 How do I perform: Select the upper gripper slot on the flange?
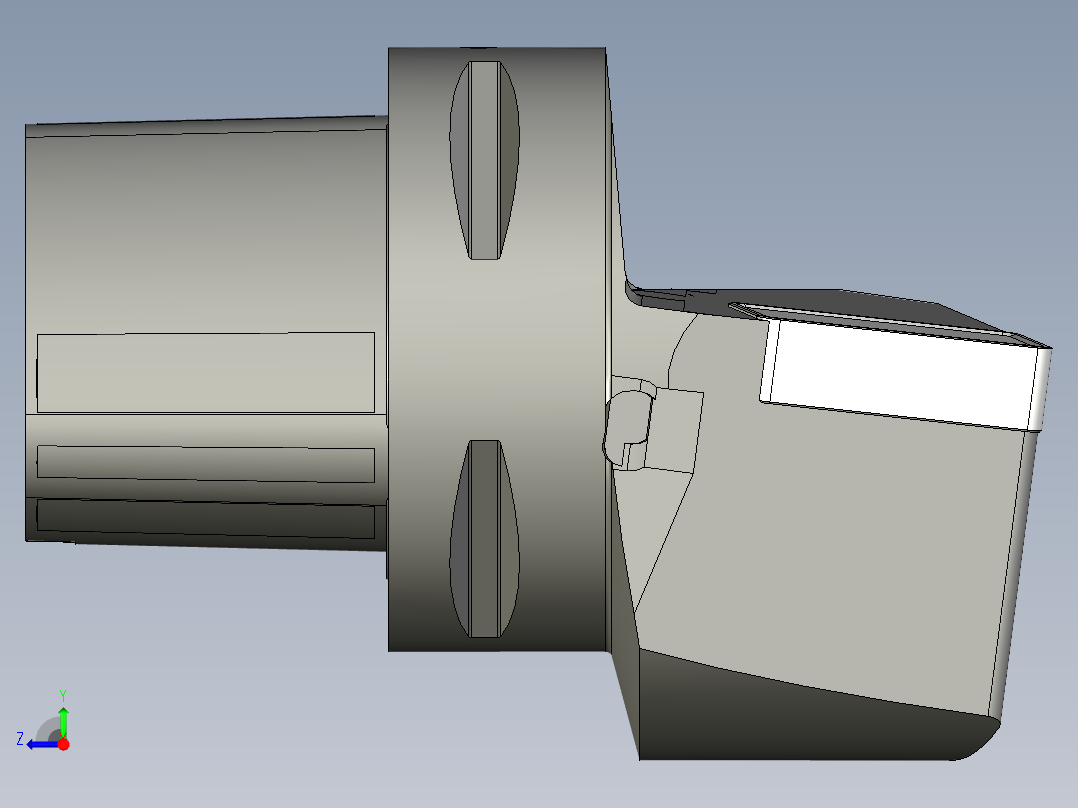click(485, 160)
